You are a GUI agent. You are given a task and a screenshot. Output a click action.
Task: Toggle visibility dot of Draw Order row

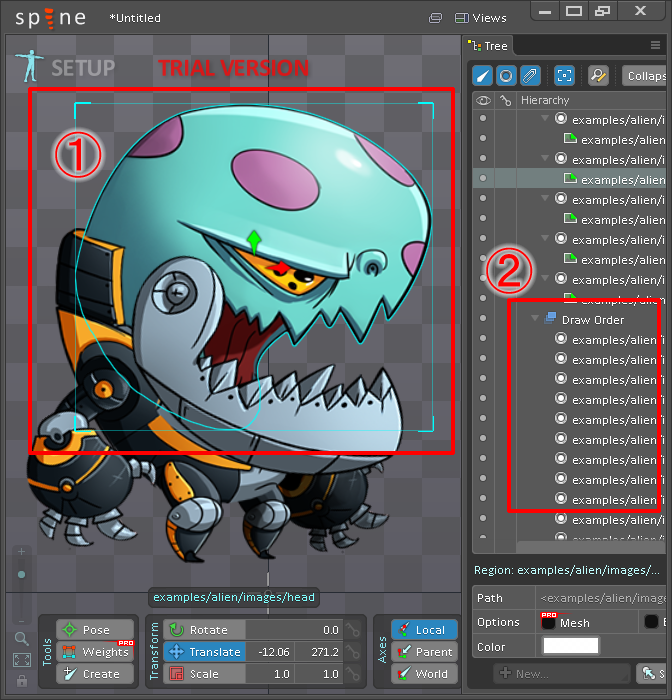(x=483, y=318)
